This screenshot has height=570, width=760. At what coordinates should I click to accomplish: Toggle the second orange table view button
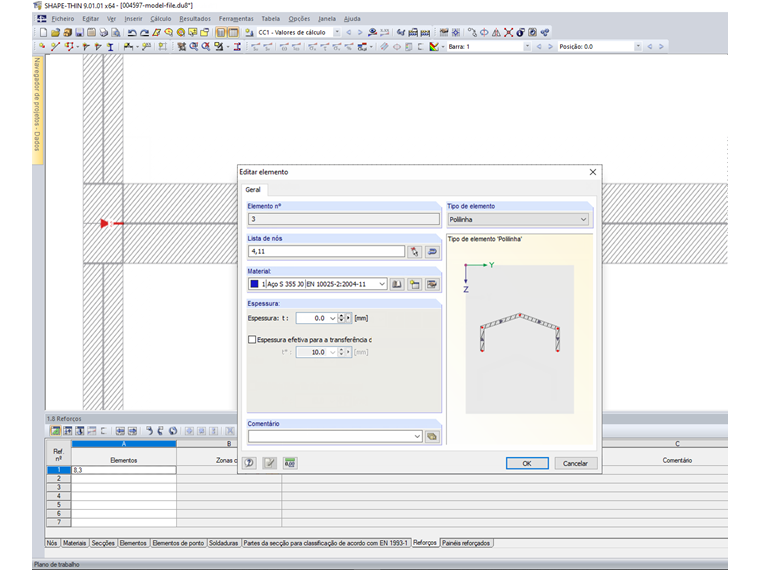pos(233,32)
